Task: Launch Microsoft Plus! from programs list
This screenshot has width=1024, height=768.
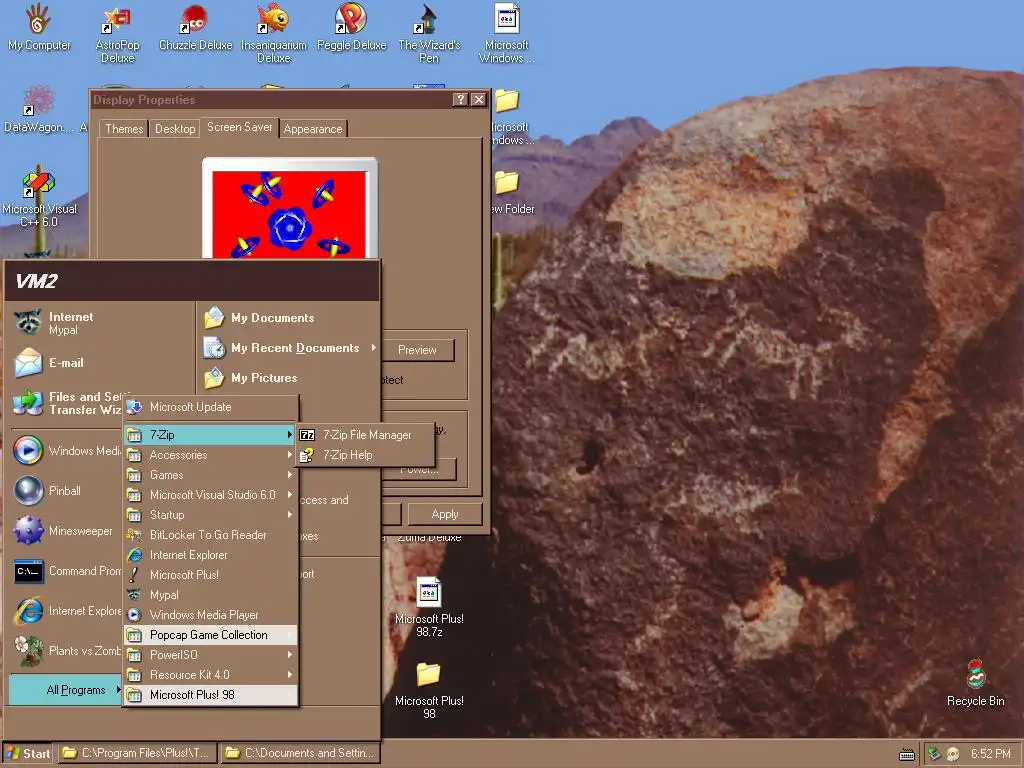Action: coord(210,575)
